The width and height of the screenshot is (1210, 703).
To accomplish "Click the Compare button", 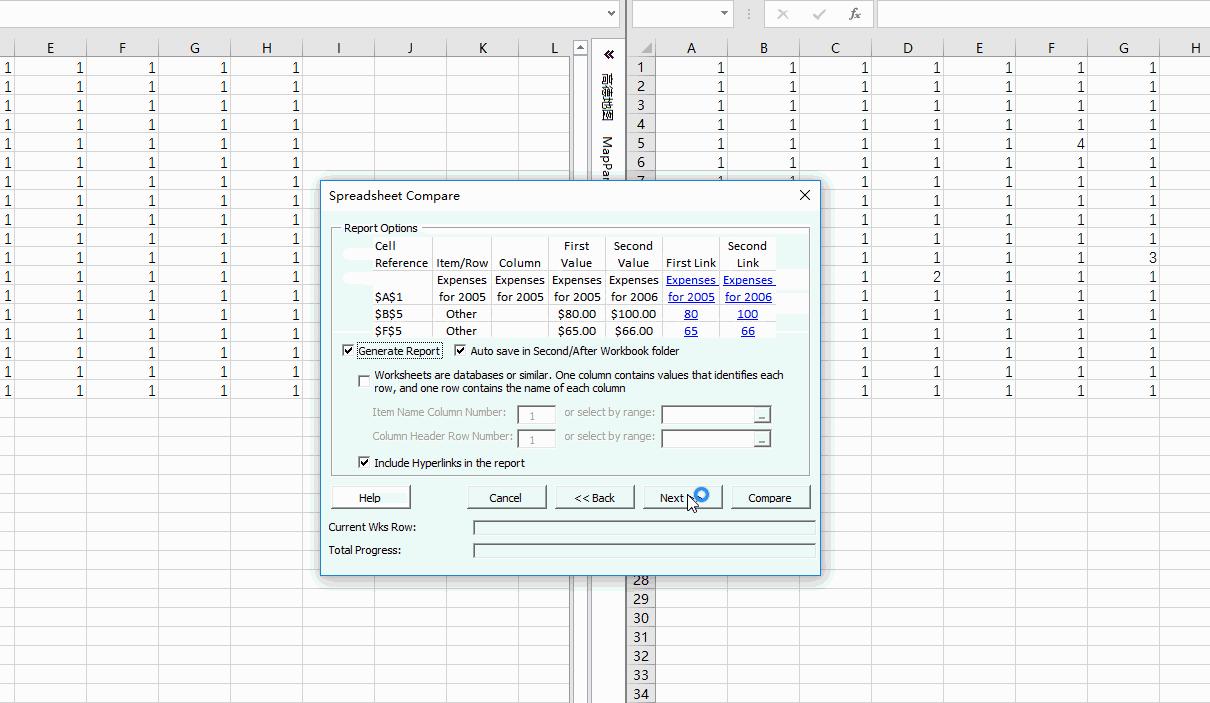I will coord(770,498).
